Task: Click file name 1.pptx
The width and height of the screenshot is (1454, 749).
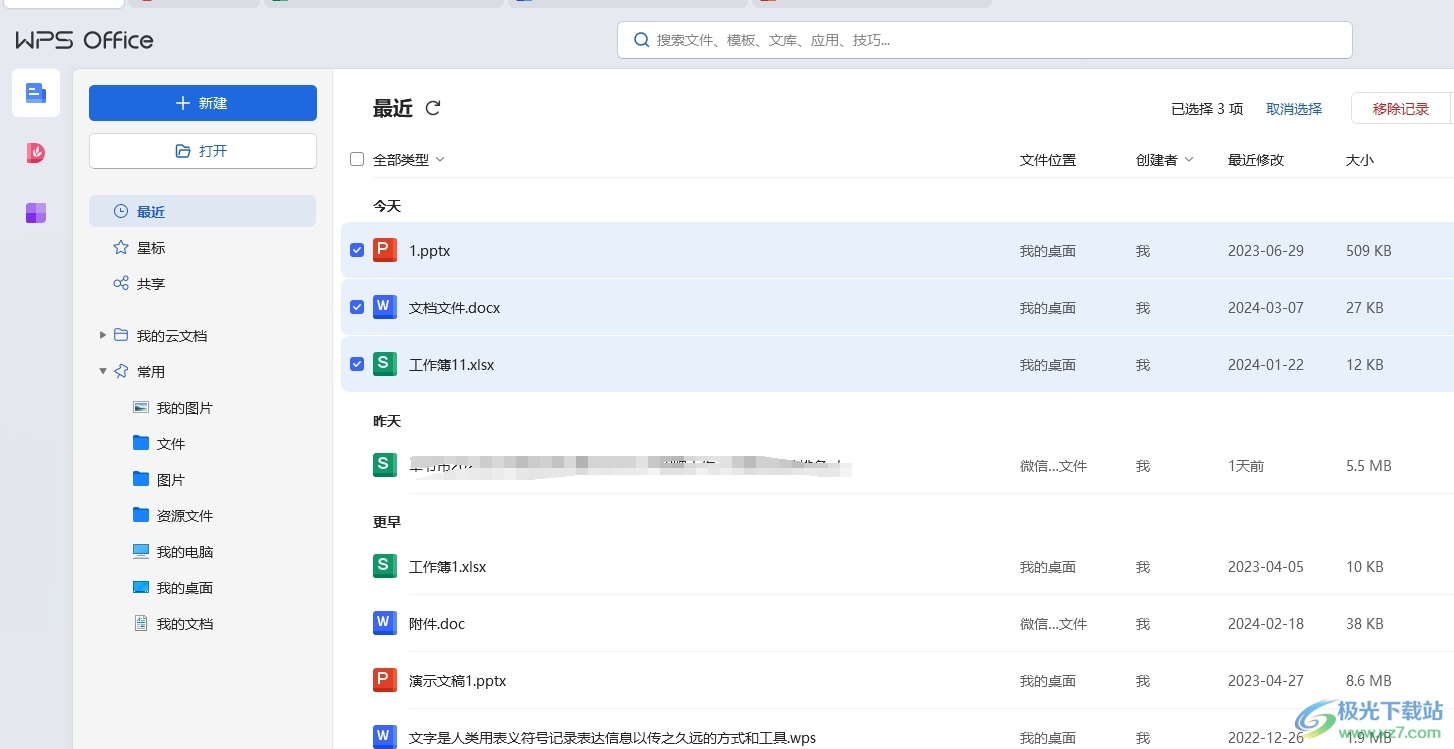Action: (x=430, y=251)
